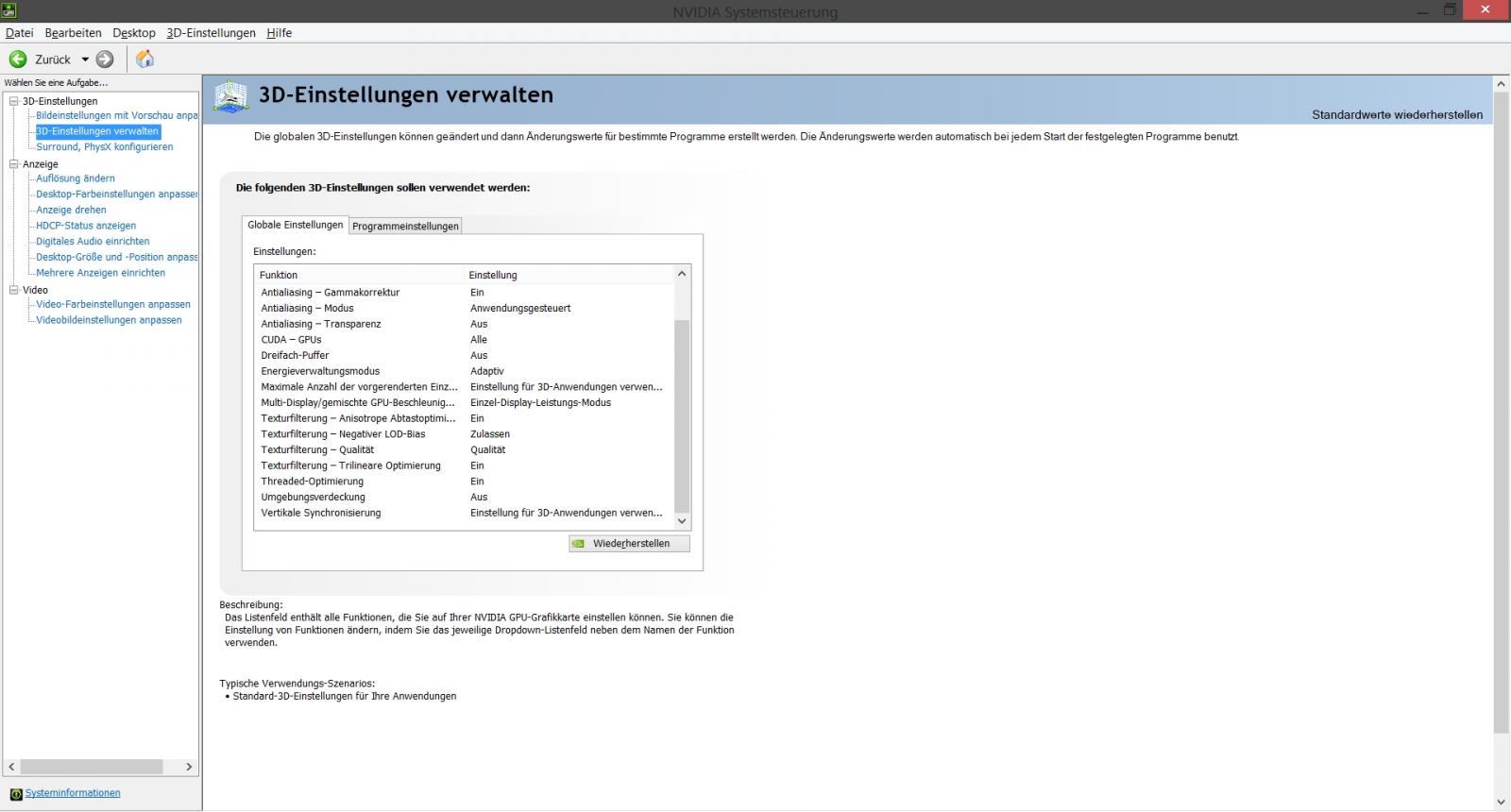Click the Einzel-Display-Leistungs-Modus value

pos(540,403)
